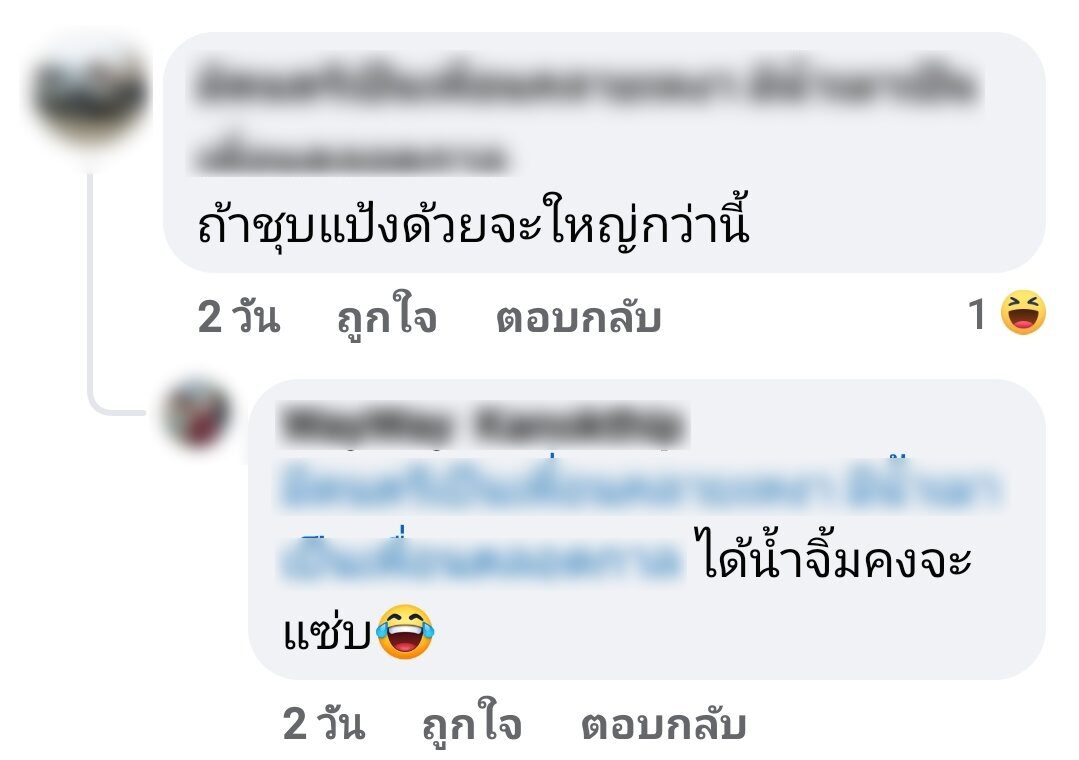This screenshot has width=1079, height=760.
Task: Open the blue tagged mention in the reply
Action: pos(640,487)
